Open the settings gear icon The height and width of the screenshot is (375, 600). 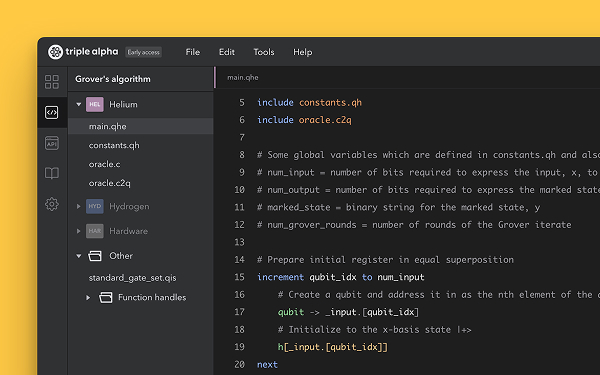(52, 204)
